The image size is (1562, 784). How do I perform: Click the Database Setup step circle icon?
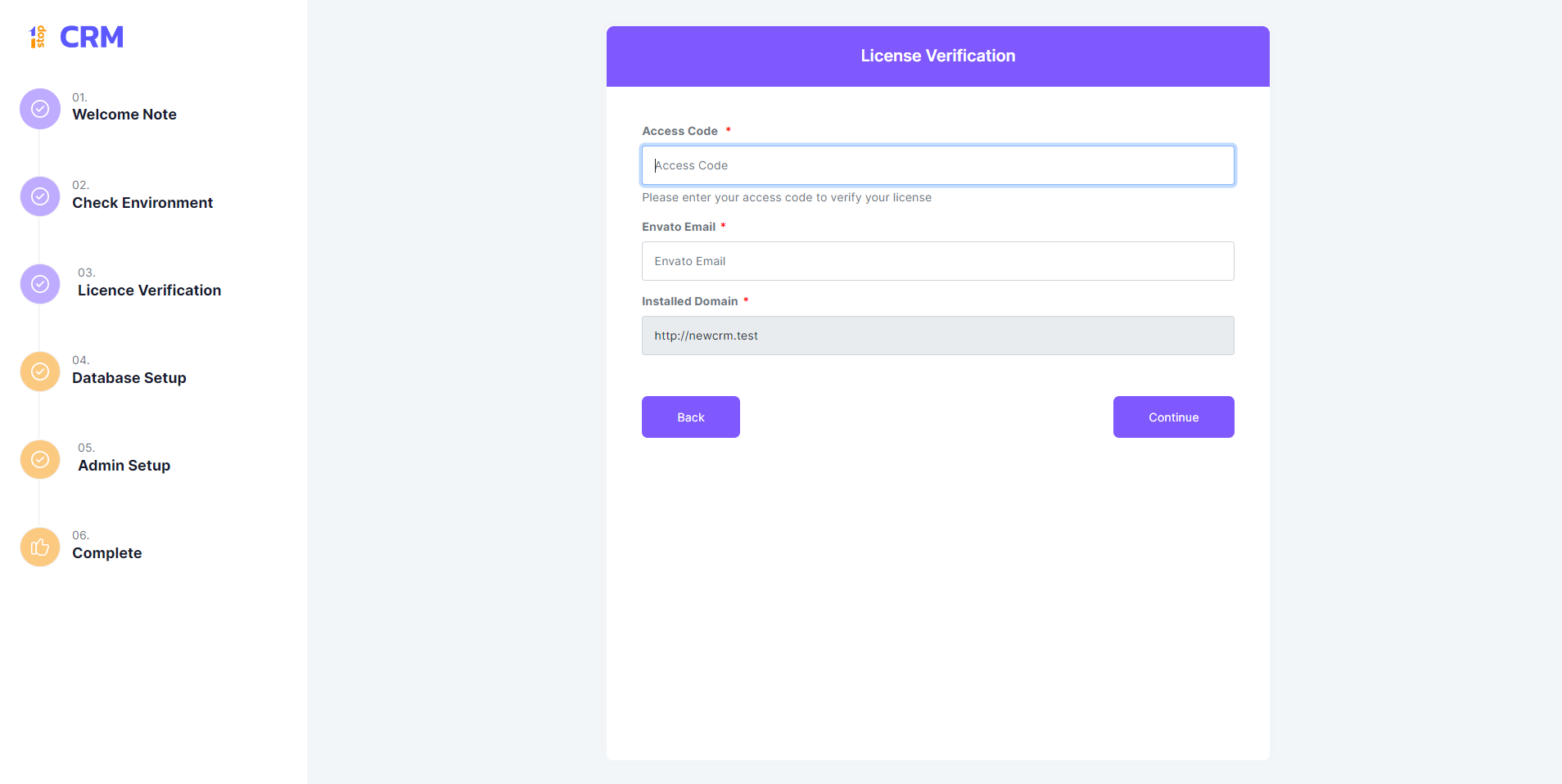pos(40,372)
